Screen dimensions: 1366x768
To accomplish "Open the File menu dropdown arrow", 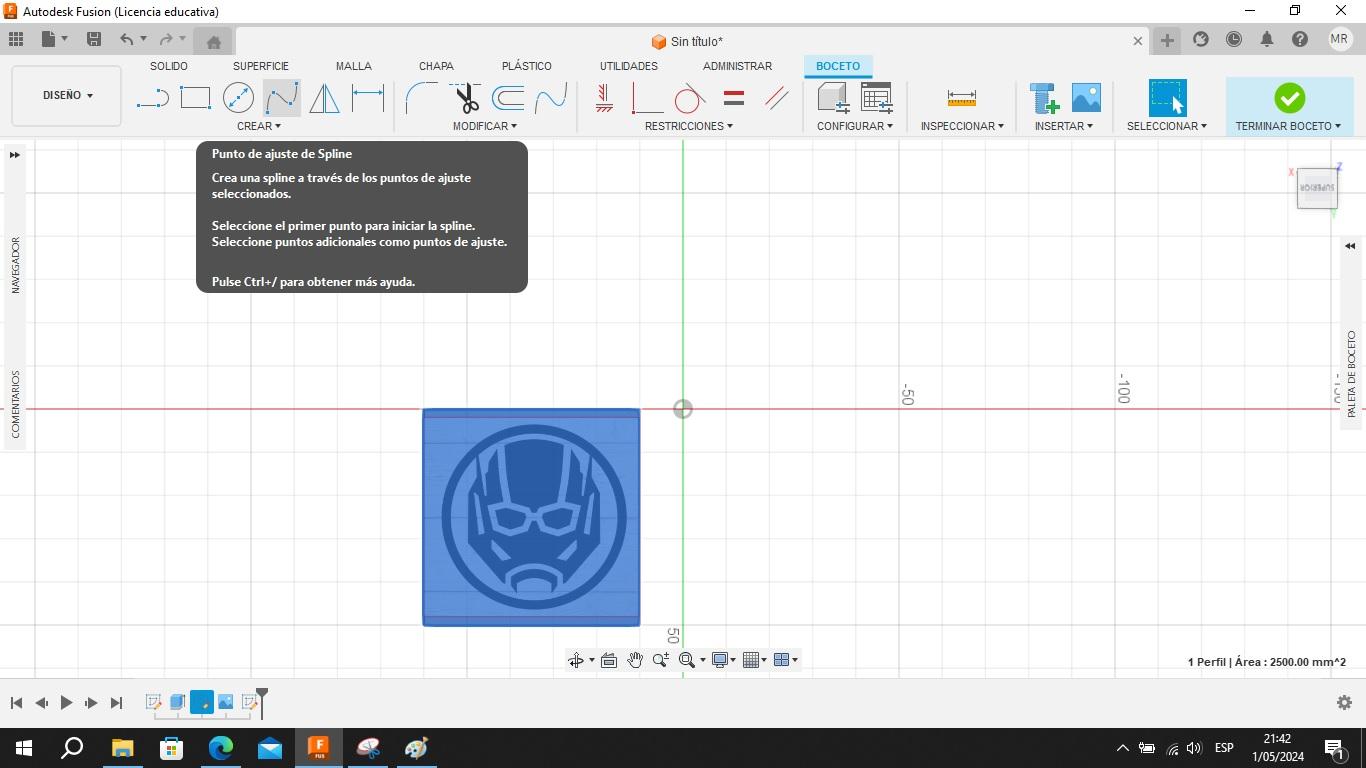I will point(65,39).
